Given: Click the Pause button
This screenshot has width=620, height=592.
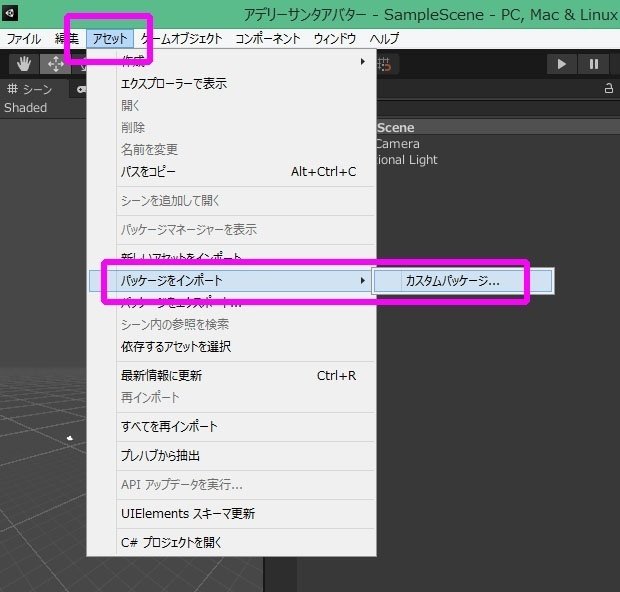Looking at the screenshot, I should (594, 64).
